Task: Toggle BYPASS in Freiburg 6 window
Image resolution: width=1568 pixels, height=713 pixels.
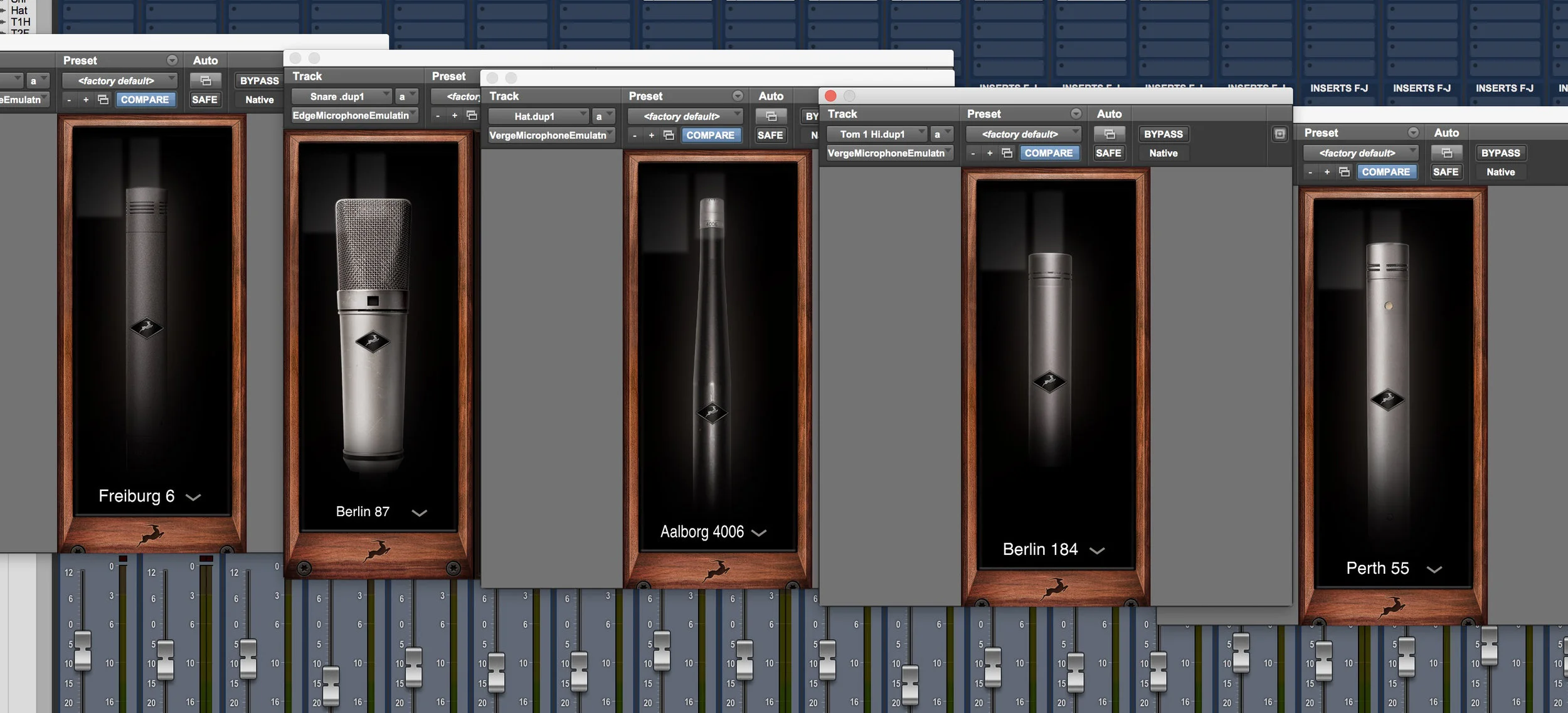Action: click(x=259, y=80)
